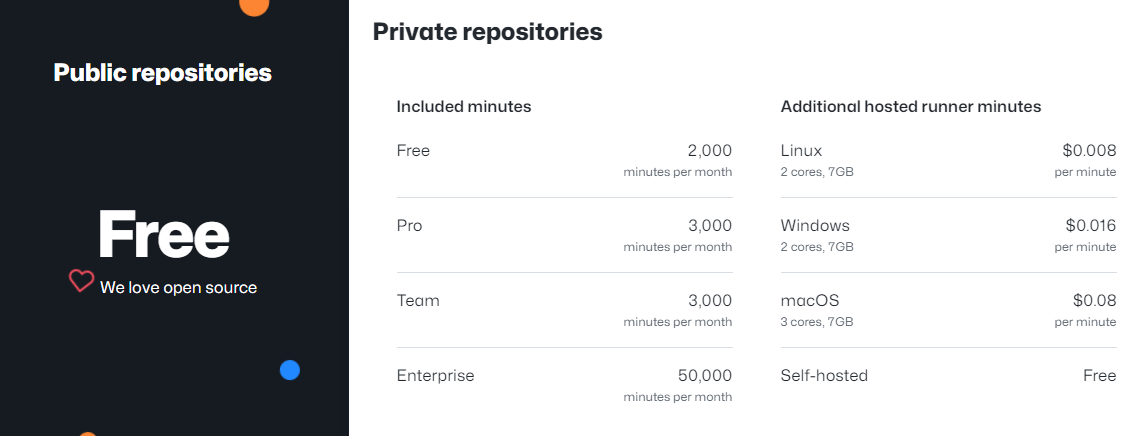Click the 2,000 minutes value
Screen dimensions: 1142x436
click(x=709, y=151)
